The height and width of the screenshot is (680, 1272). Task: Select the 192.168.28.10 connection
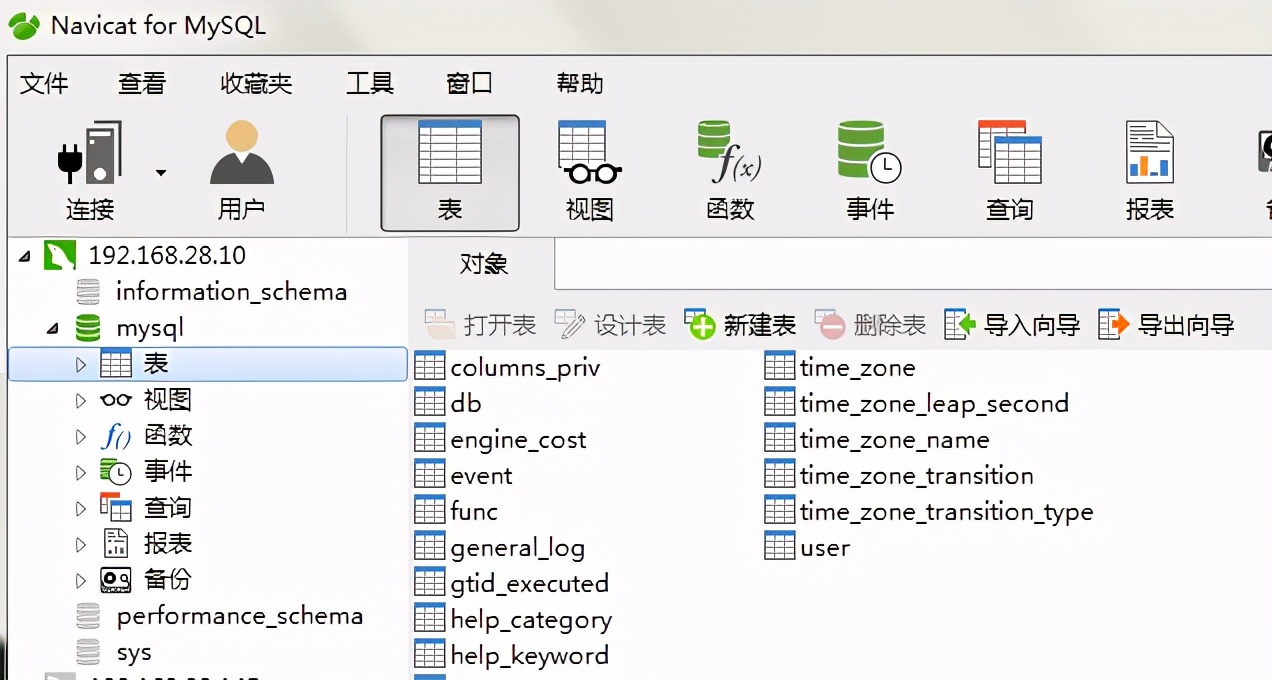pyautogui.click(x=166, y=255)
